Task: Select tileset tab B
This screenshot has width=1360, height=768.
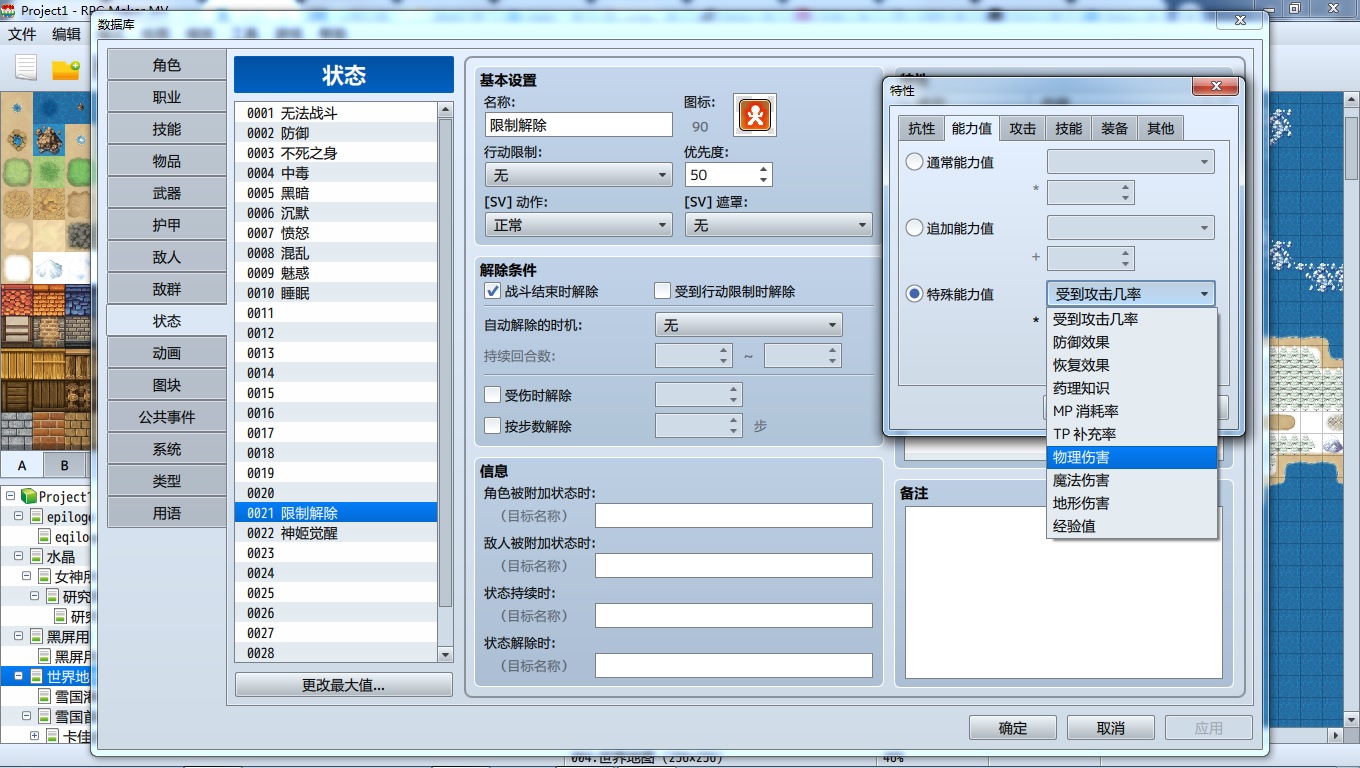Action: 64,465
